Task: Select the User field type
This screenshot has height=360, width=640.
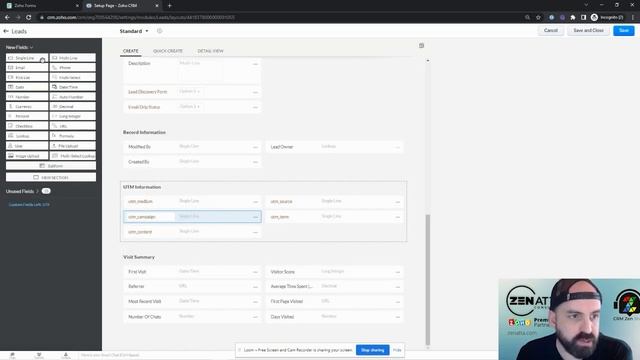Action: click(x=27, y=146)
